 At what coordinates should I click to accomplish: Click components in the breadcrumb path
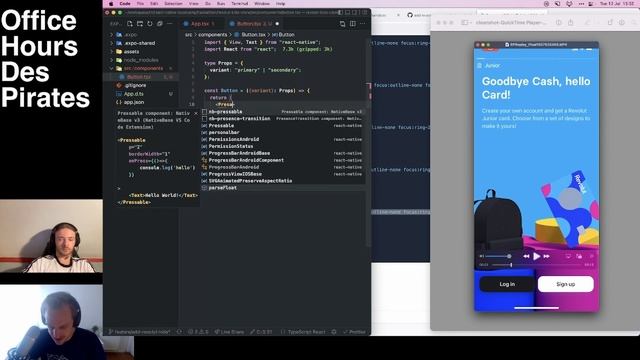click(x=213, y=35)
